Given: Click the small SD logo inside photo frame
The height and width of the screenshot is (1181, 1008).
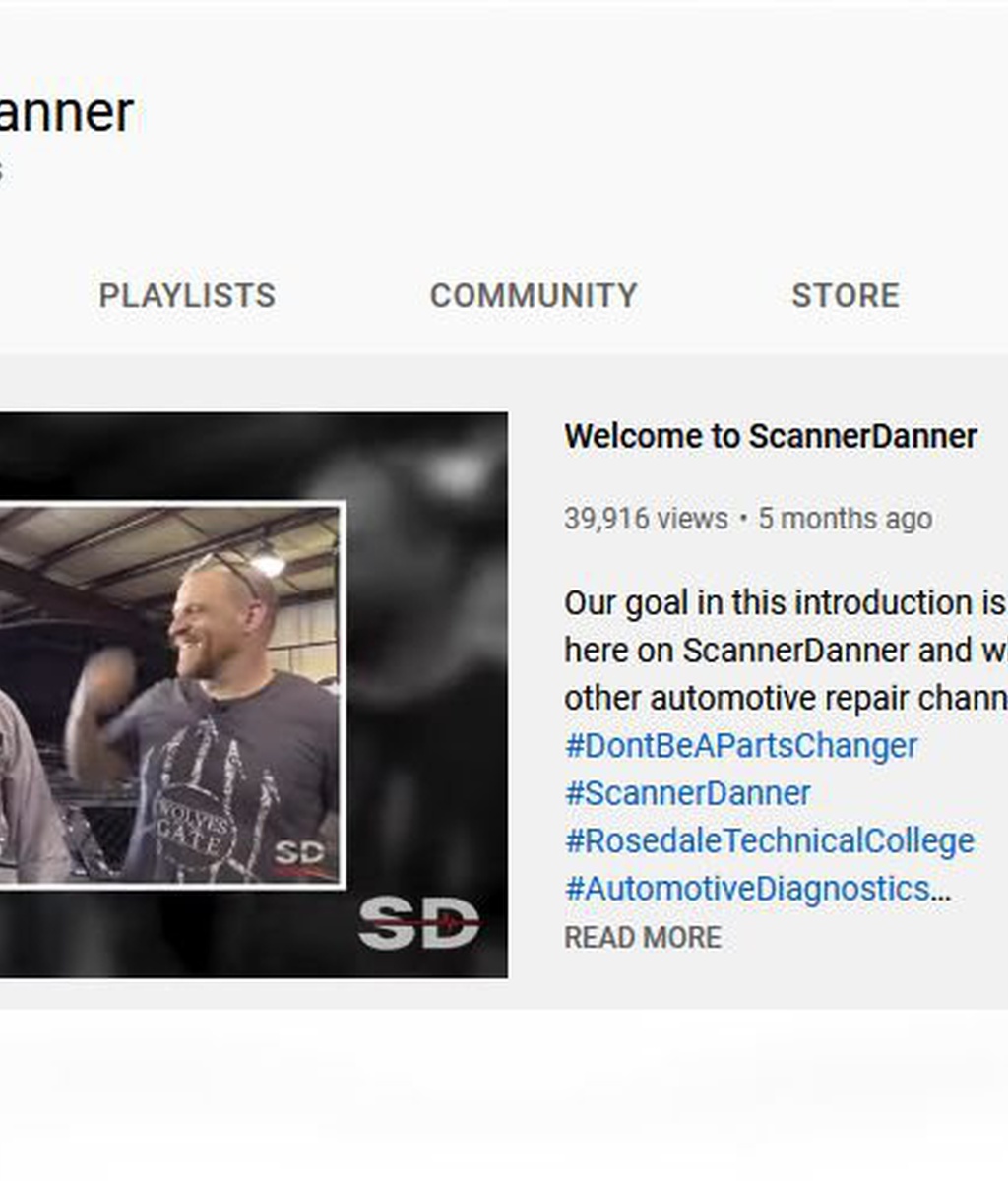Looking at the screenshot, I should 299,853.
